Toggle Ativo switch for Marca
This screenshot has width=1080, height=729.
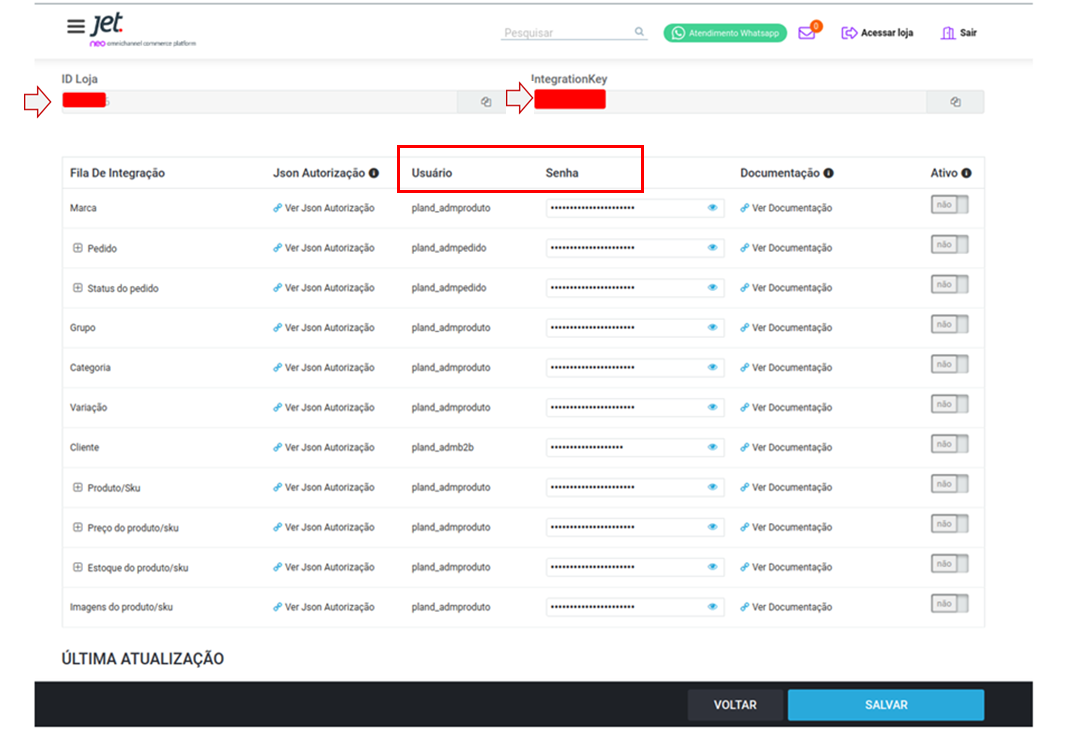[x=949, y=205]
